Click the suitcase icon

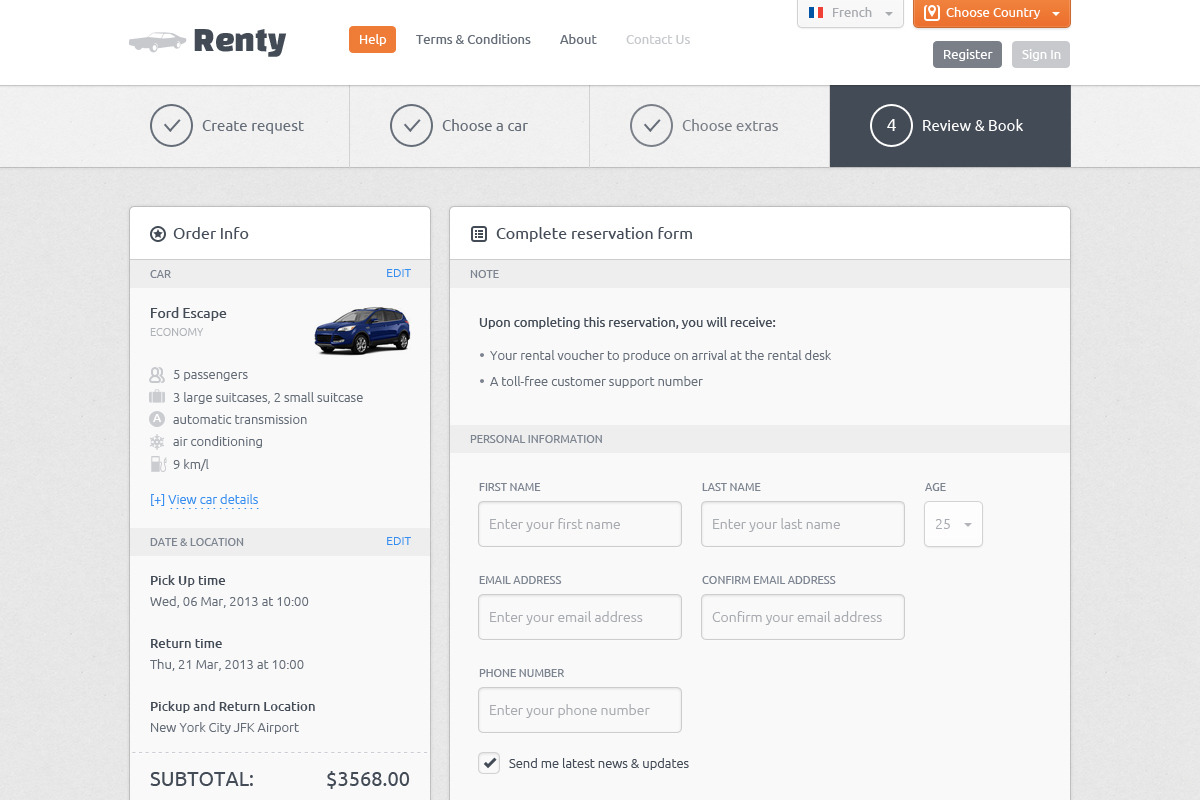[x=157, y=397]
